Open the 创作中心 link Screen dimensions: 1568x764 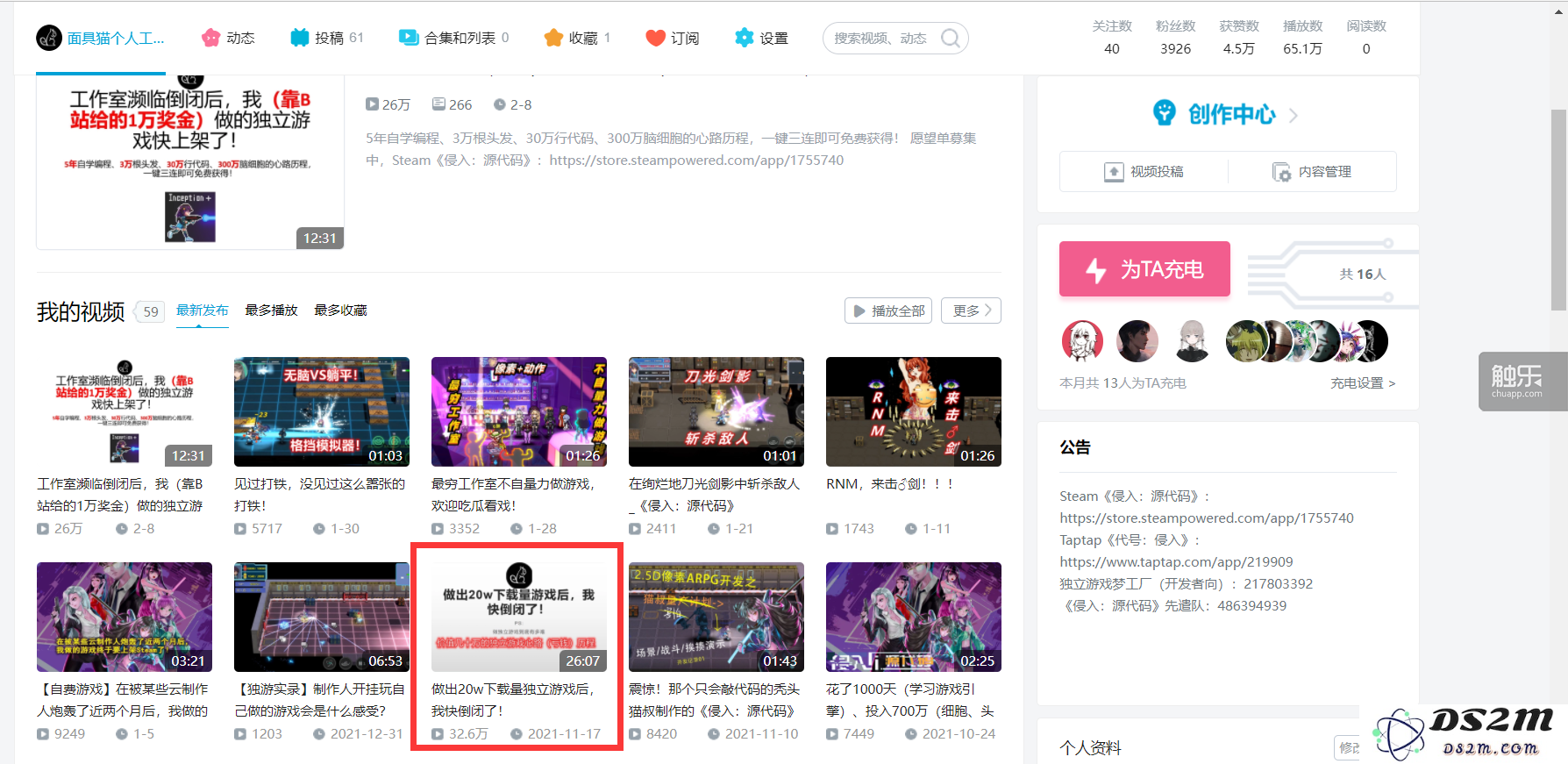coord(1231,114)
